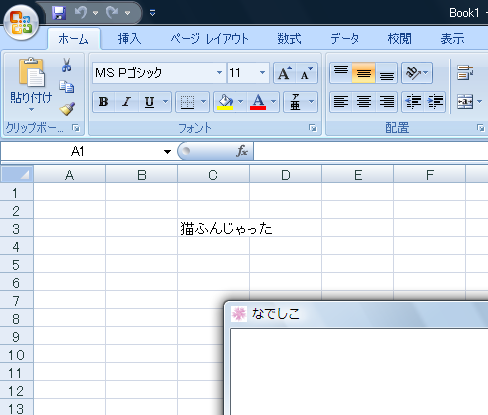Open Insert Function fx button

(242, 151)
